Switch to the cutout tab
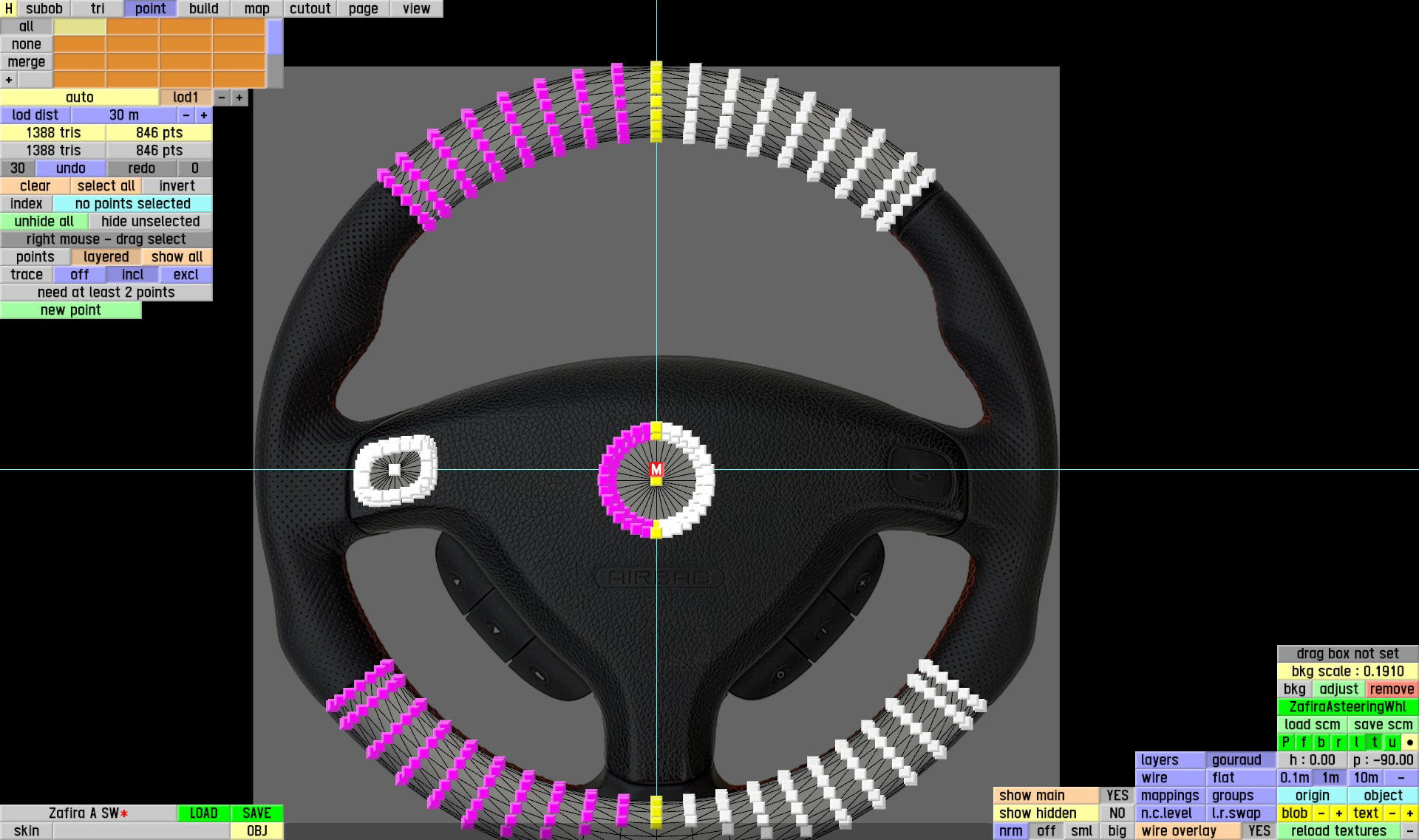The image size is (1419, 840). click(310, 9)
